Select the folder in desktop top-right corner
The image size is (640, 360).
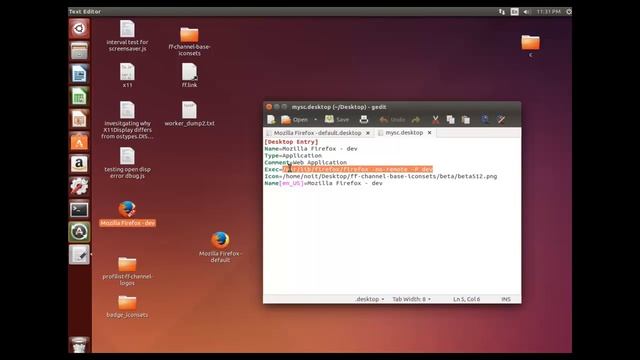pyautogui.click(x=531, y=45)
